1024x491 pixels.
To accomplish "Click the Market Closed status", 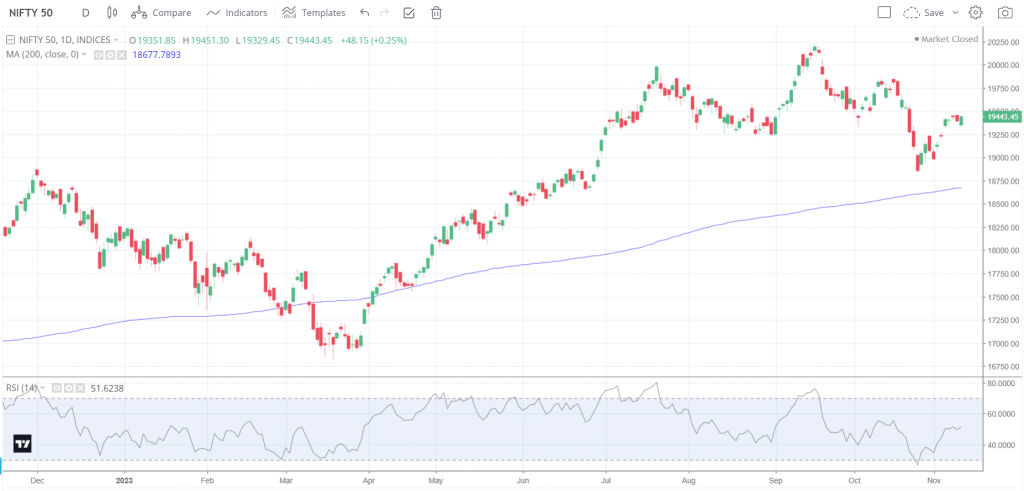I will (x=946, y=39).
